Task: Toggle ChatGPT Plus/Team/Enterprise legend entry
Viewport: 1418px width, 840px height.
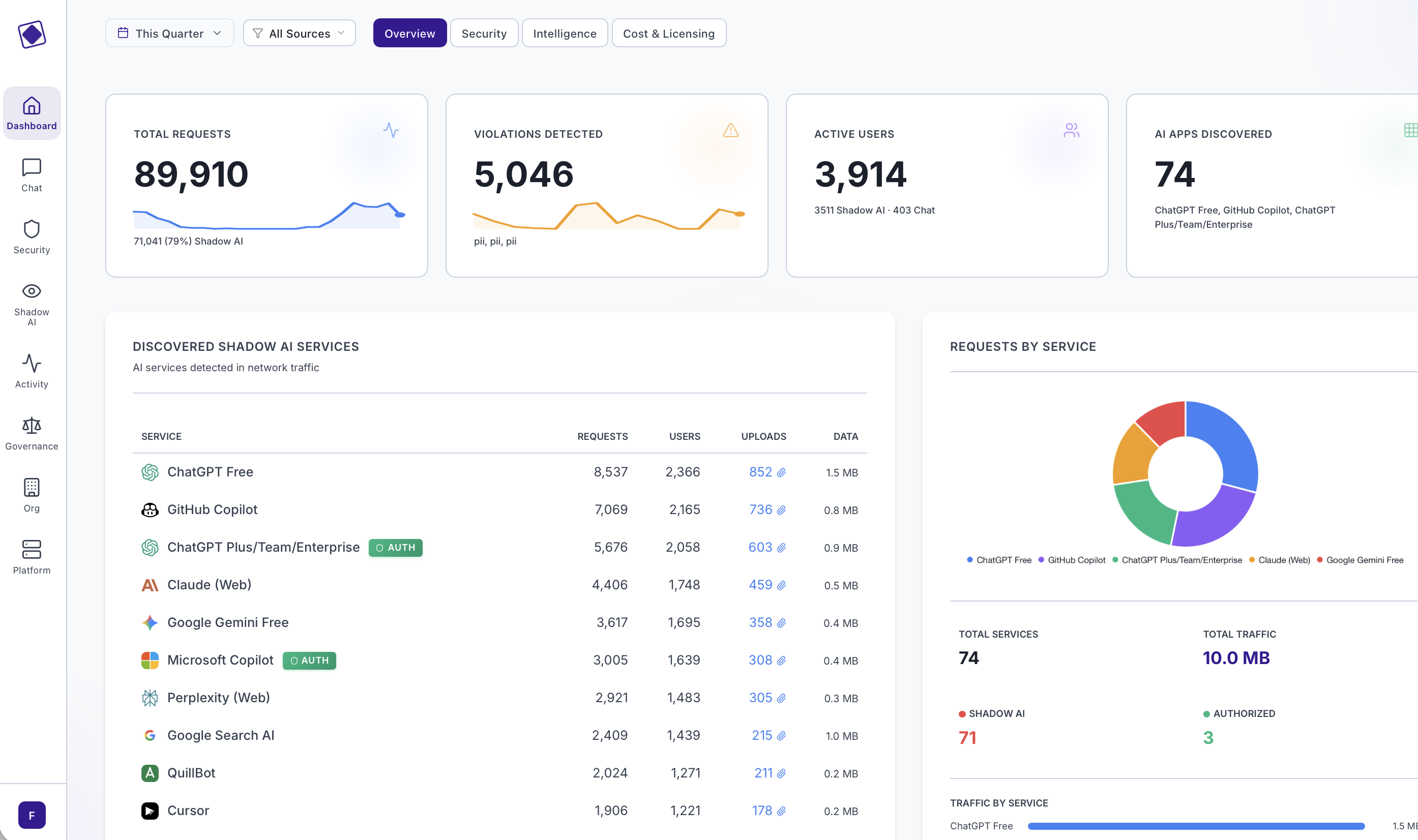Action: click(x=1177, y=560)
